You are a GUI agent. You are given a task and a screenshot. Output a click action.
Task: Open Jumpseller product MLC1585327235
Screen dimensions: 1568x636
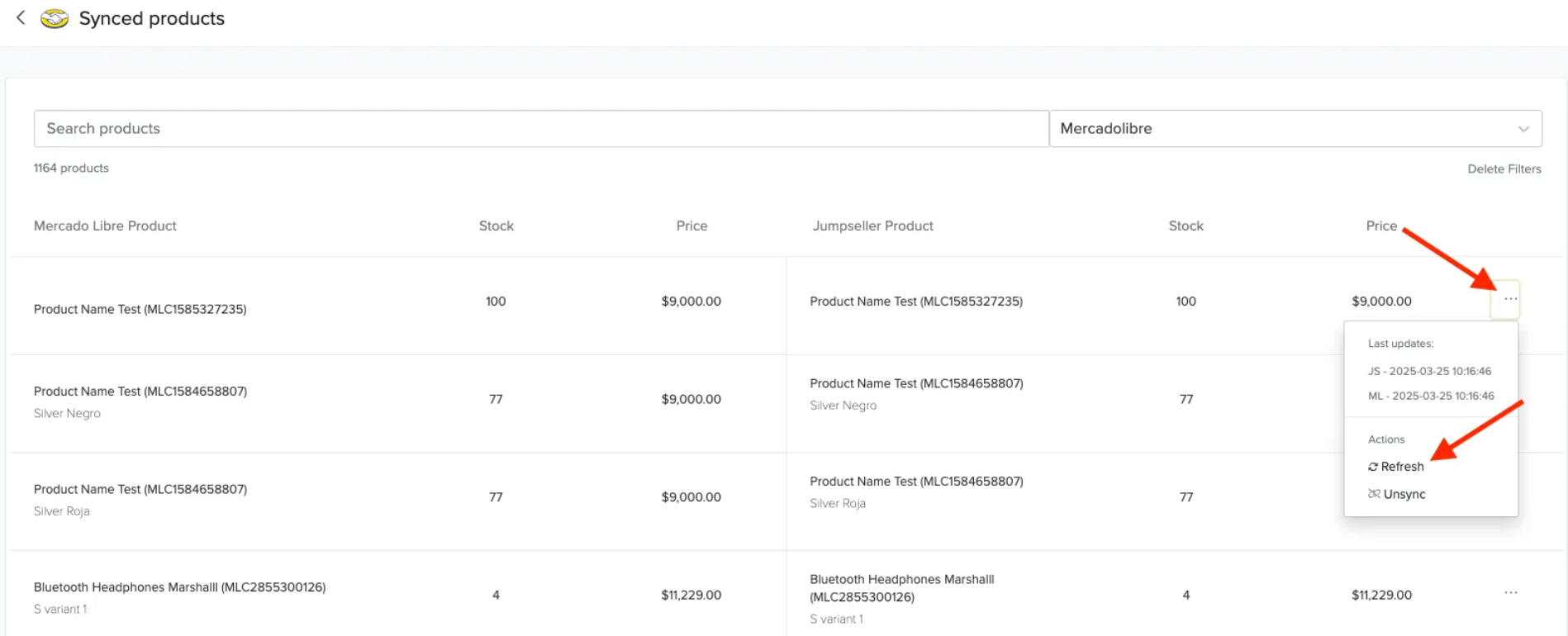916,301
